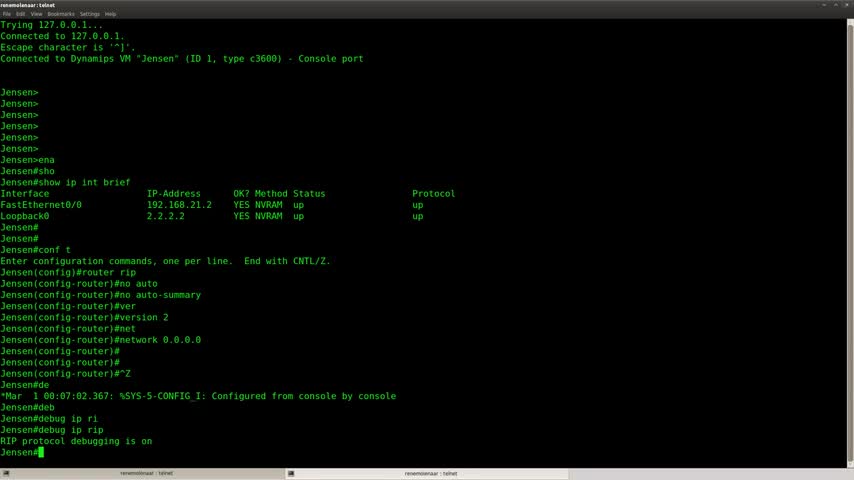Click the terminal icon on second tab
The height and width of the screenshot is (480, 854).
coord(291,473)
